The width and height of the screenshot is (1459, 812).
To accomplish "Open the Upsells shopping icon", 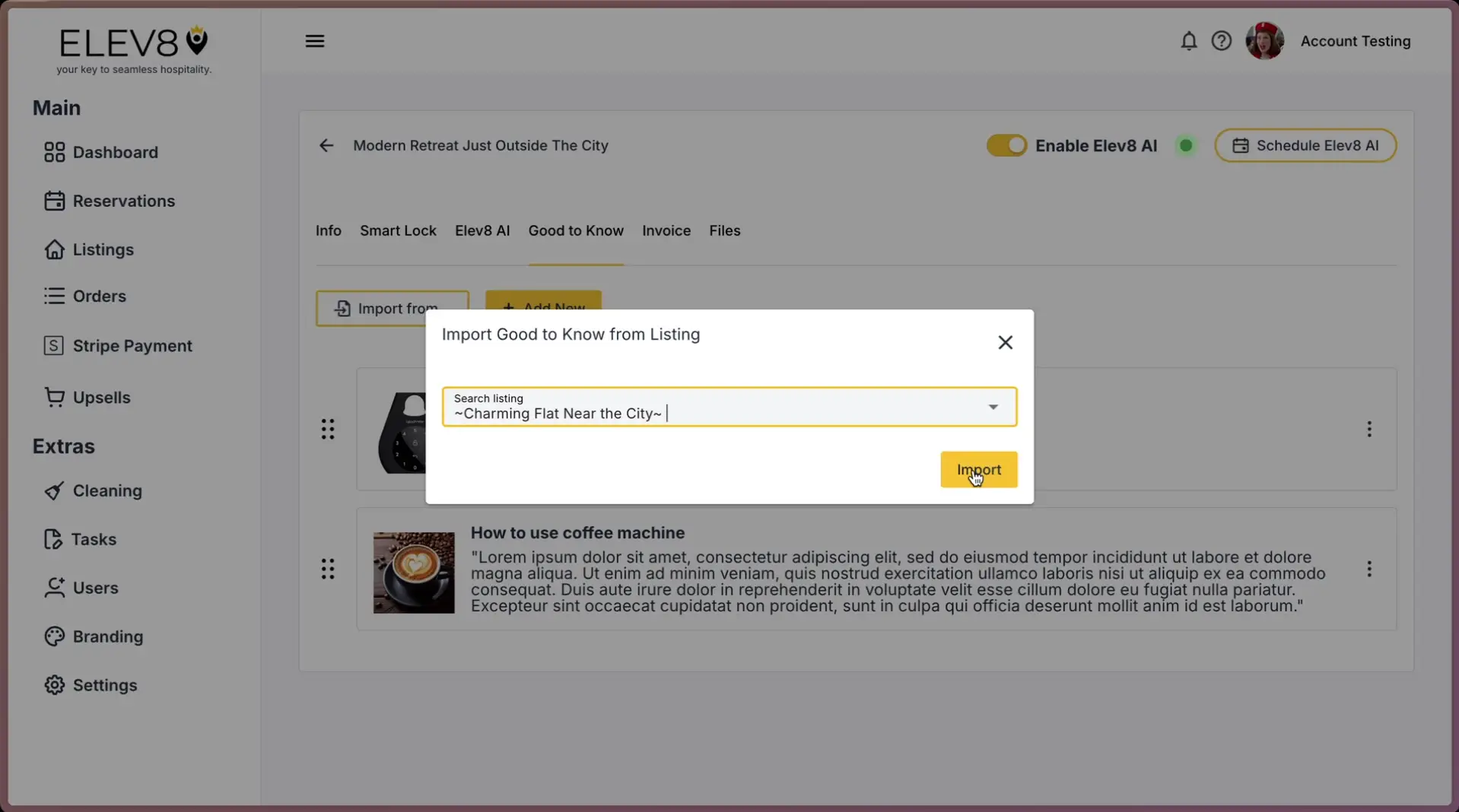I will [x=53, y=397].
